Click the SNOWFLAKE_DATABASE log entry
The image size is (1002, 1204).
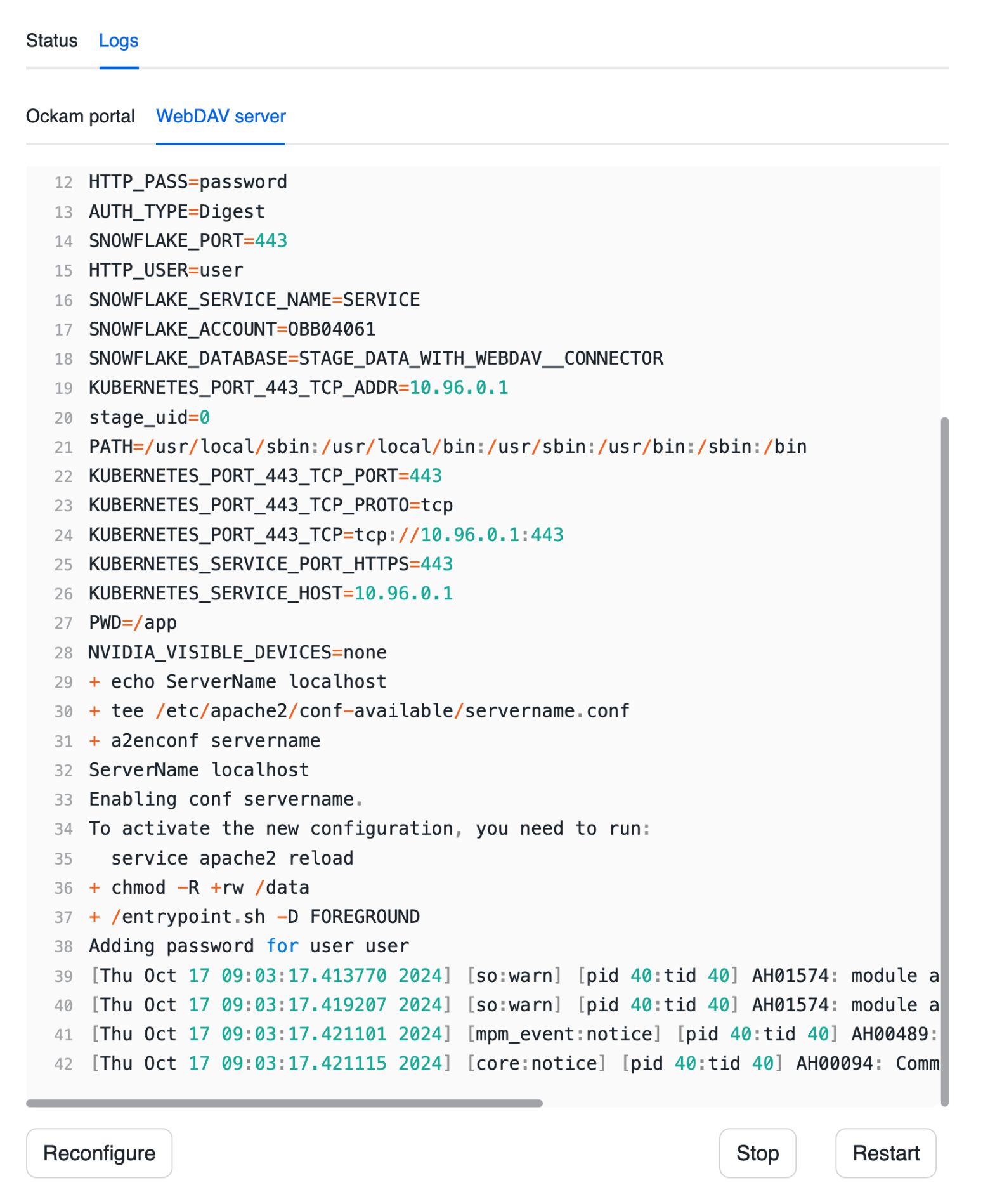pyautogui.click(x=375, y=358)
